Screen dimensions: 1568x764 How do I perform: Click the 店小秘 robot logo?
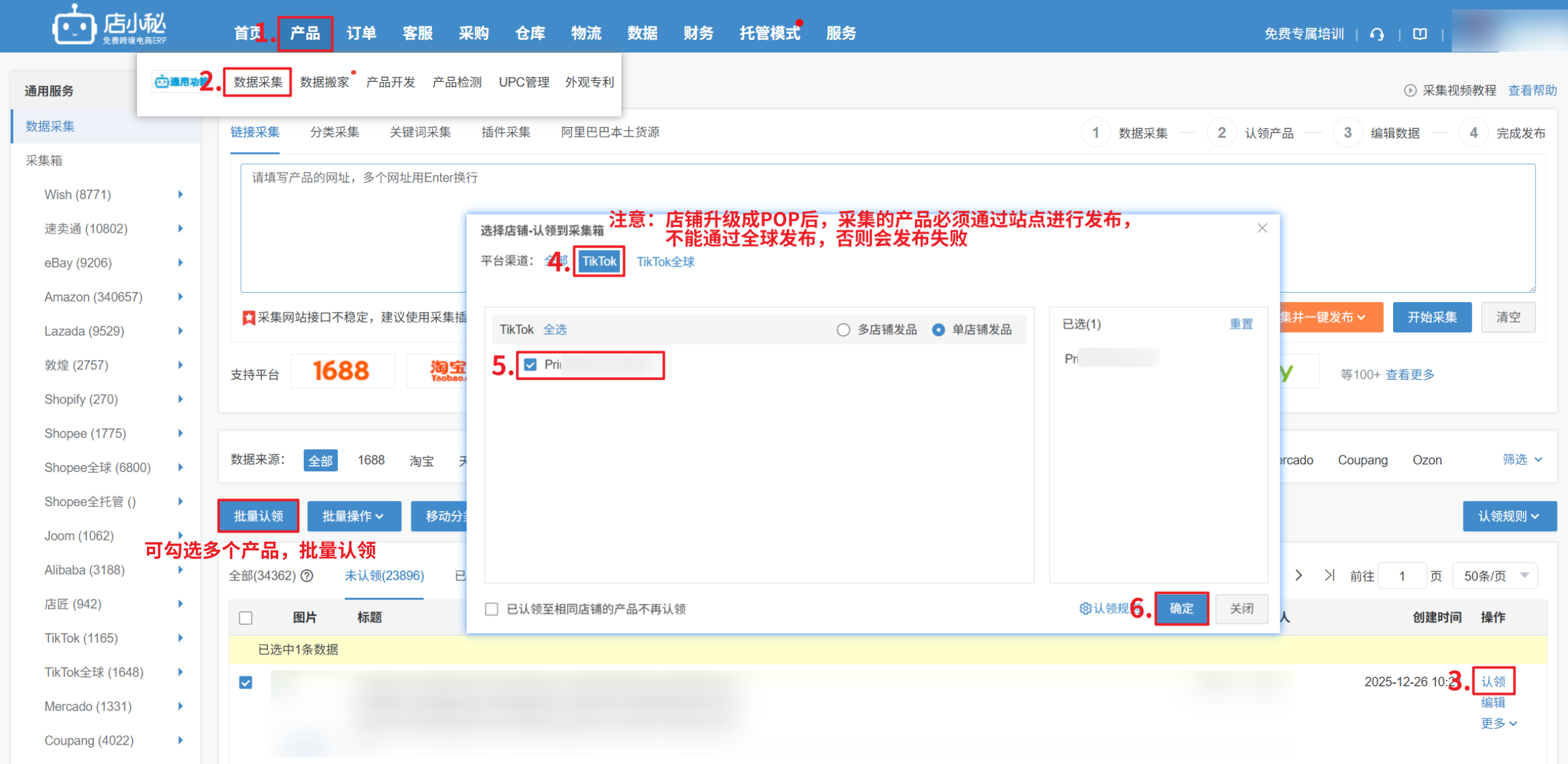75,26
